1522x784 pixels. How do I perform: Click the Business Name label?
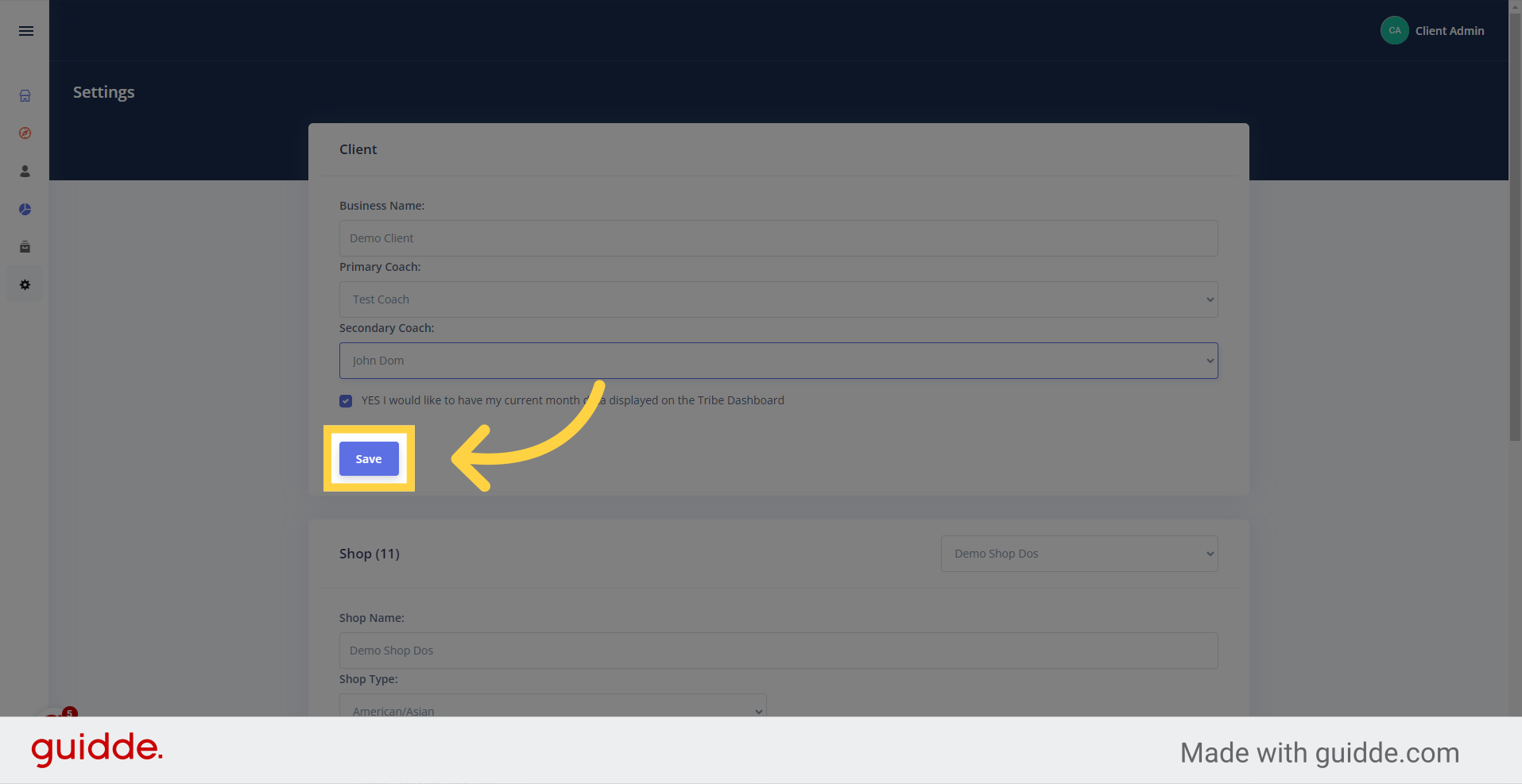pos(382,206)
